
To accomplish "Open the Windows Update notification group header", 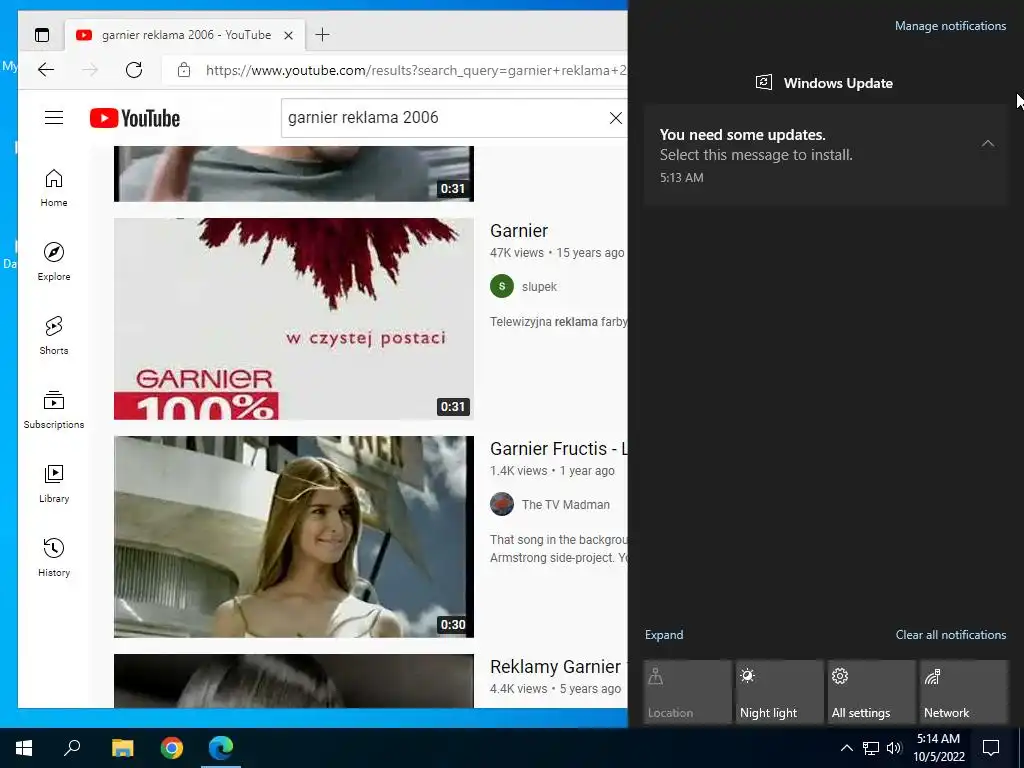I will (825, 83).
